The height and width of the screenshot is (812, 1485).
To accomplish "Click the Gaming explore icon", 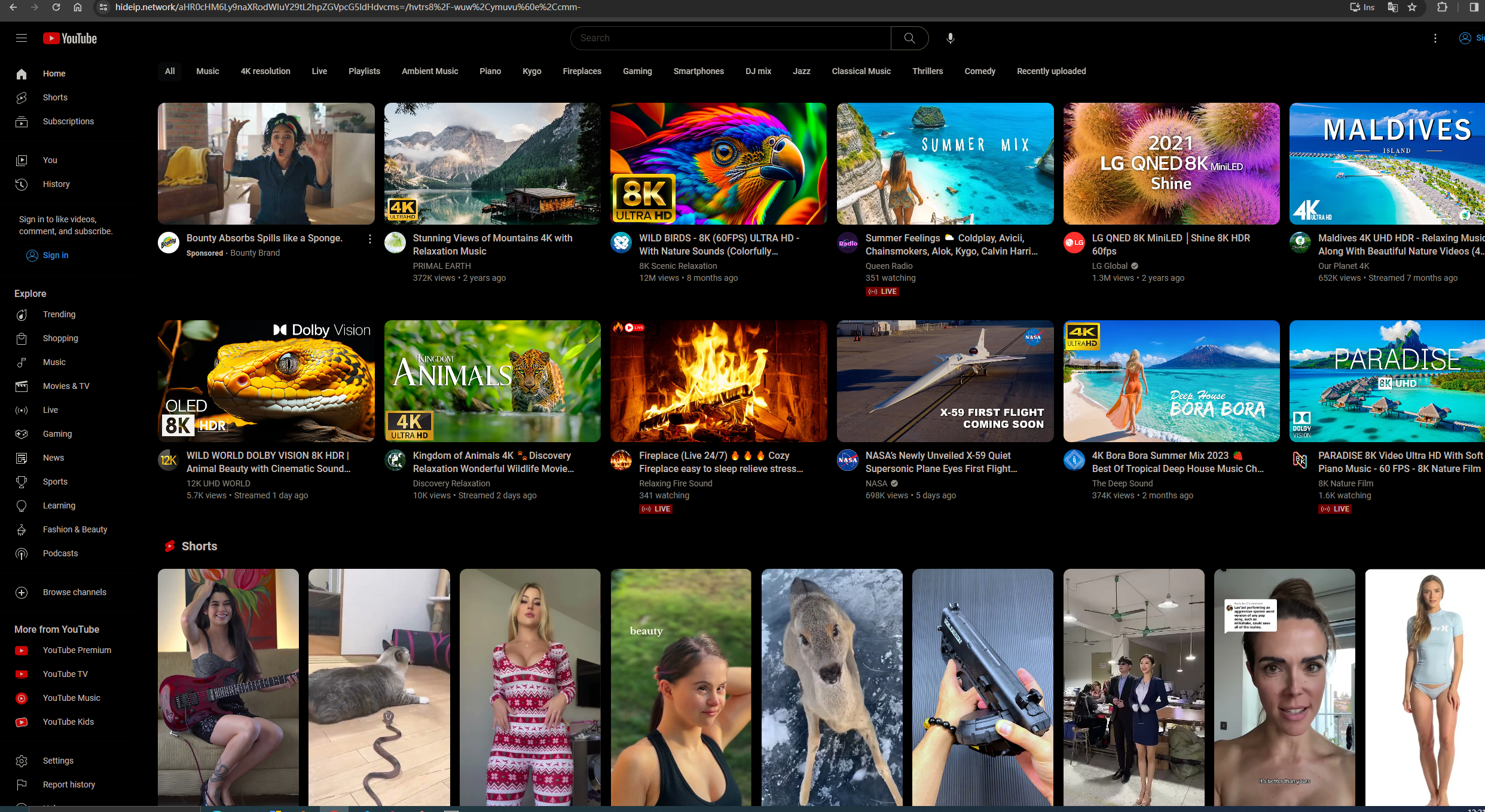I will [x=22, y=434].
